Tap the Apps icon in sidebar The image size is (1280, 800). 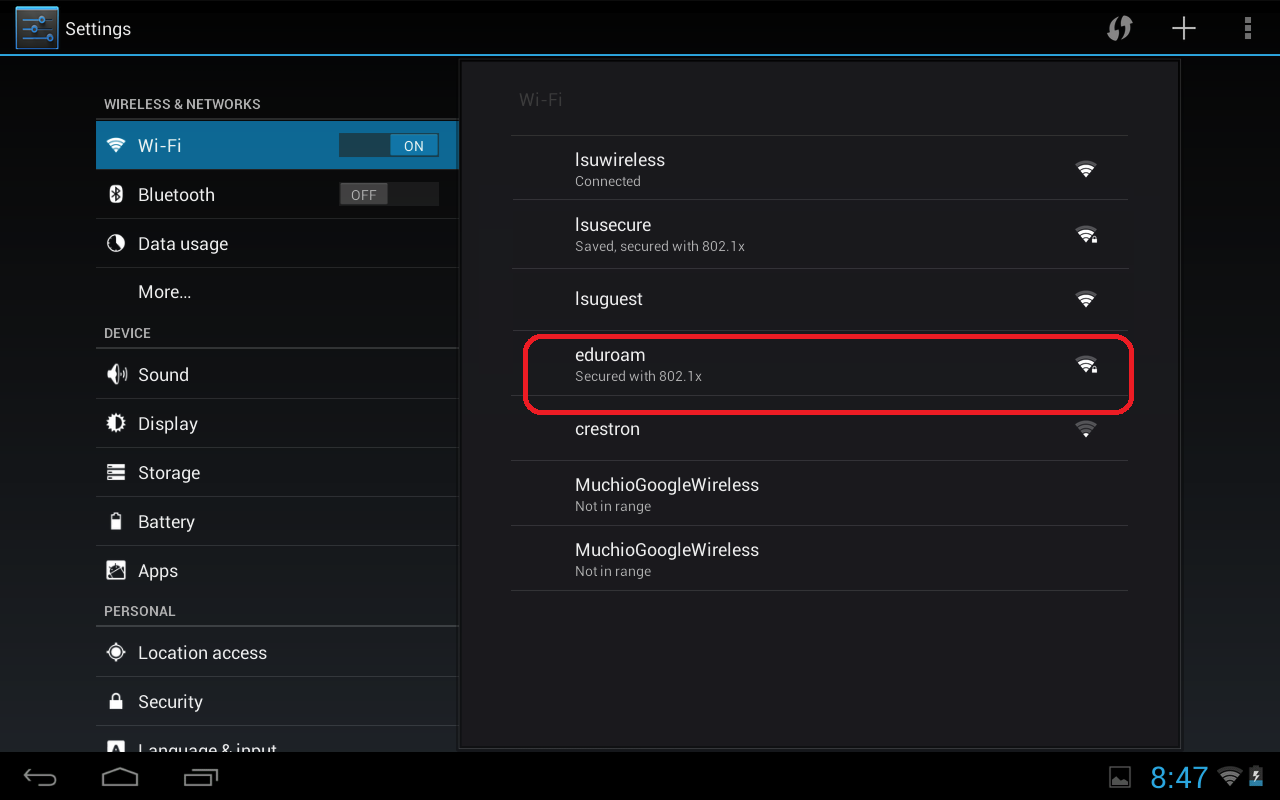pos(116,570)
